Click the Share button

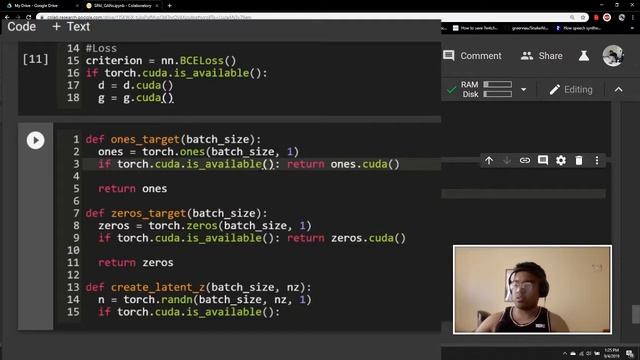(542, 56)
